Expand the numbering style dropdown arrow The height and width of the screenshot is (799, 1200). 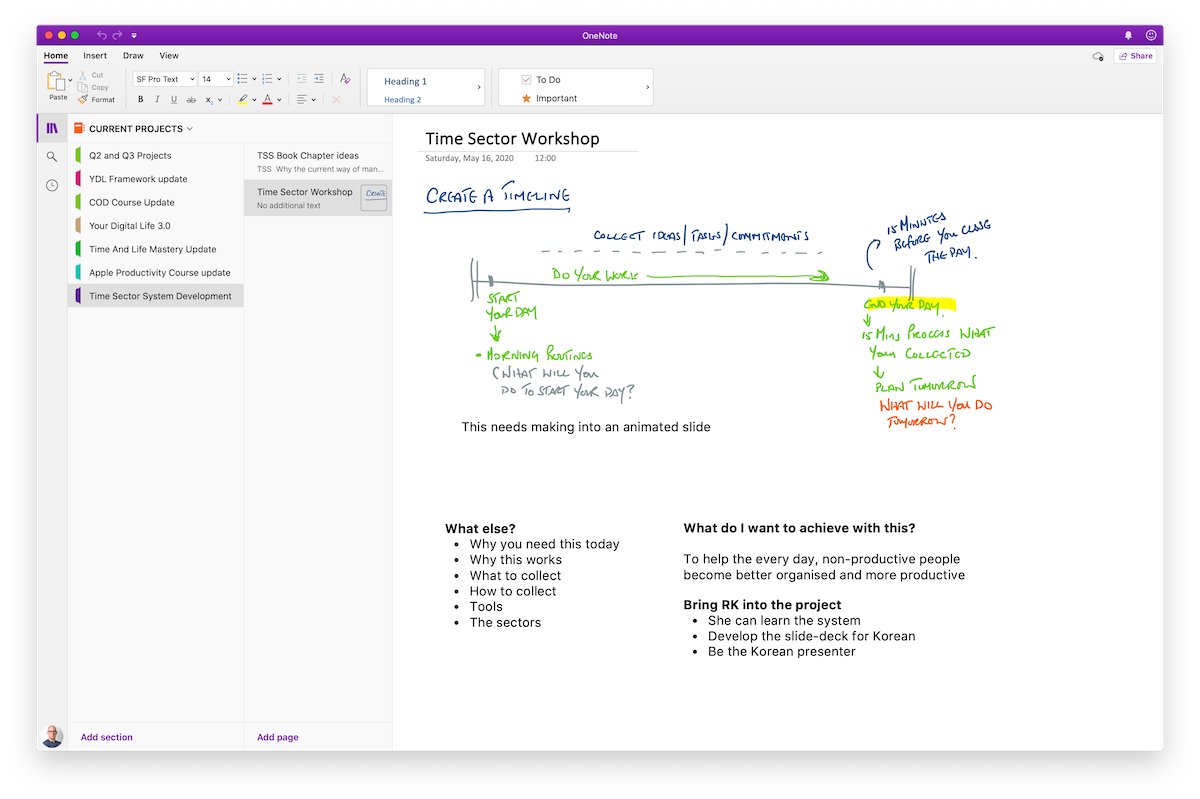click(279, 79)
